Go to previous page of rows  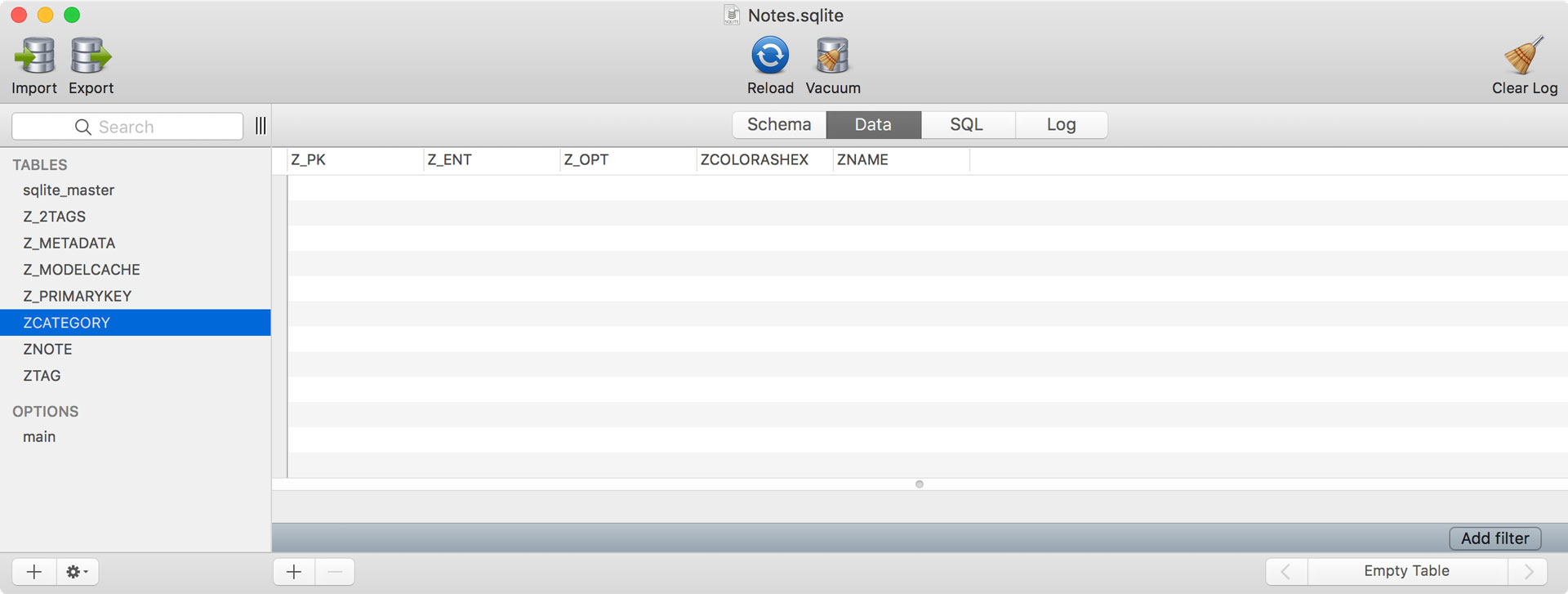click(1286, 571)
